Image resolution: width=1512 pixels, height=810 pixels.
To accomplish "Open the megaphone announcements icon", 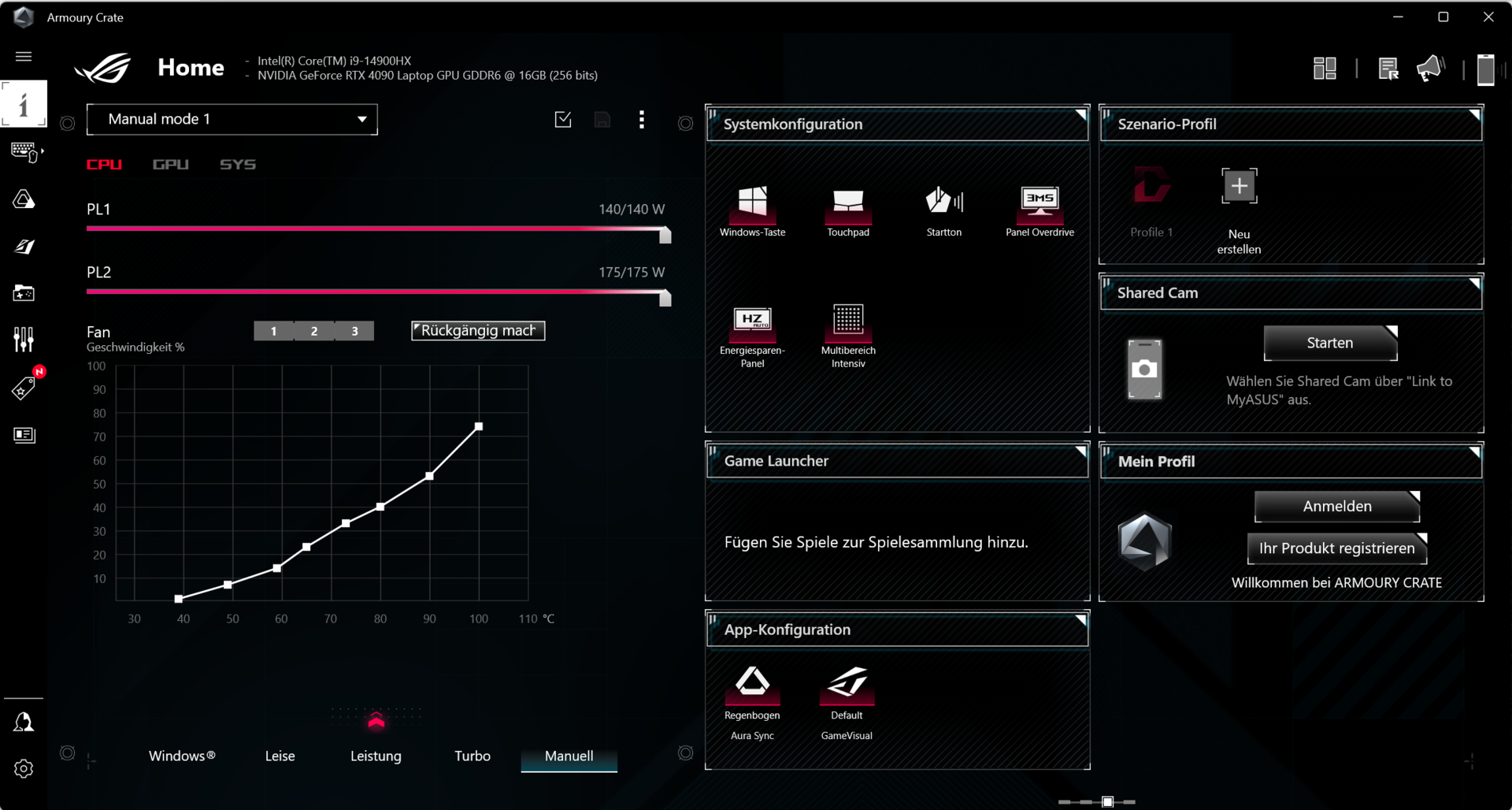I will pyautogui.click(x=1430, y=69).
